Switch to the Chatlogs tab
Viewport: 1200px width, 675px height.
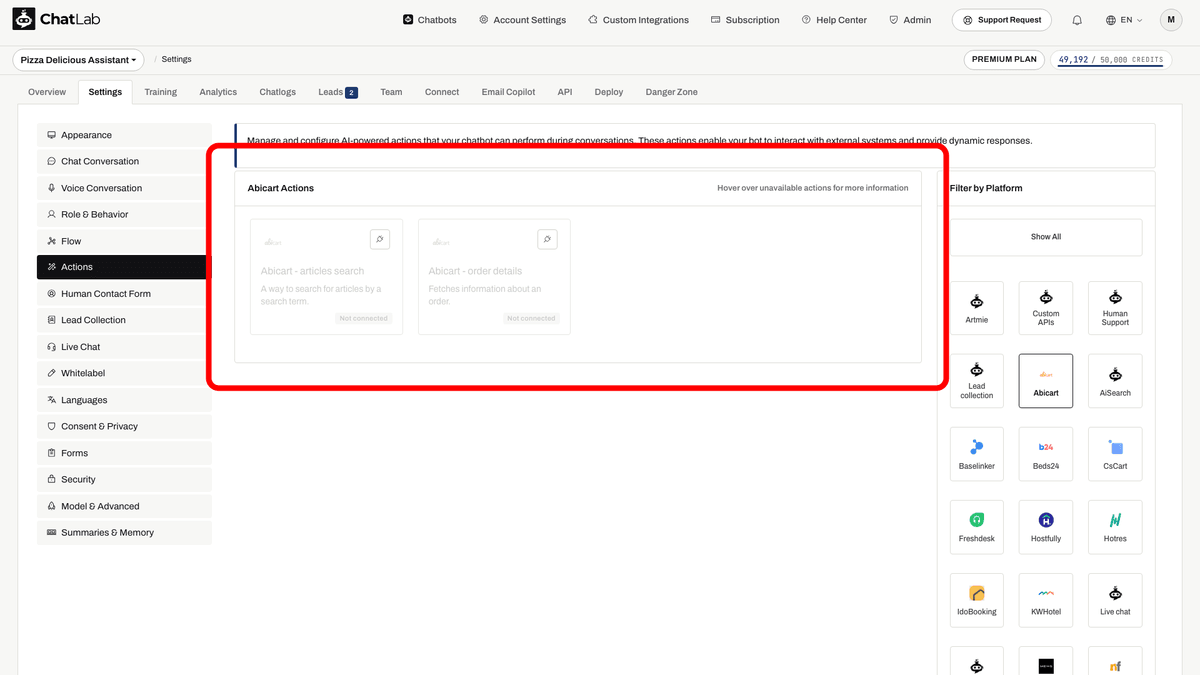(277, 92)
